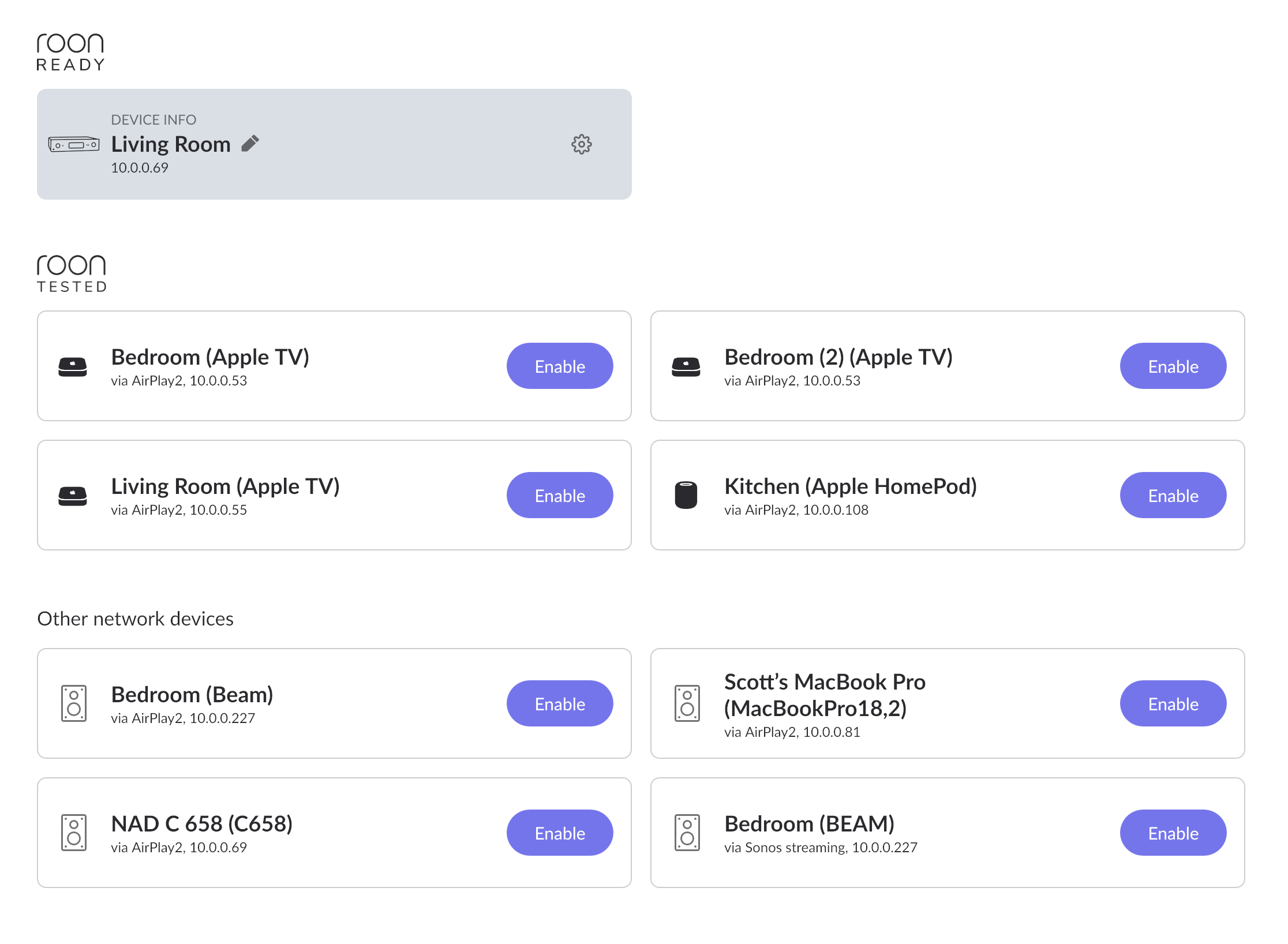Click the pencil icon to rename Living Room
The width and height of the screenshot is (1288, 944).
pyautogui.click(x=250, y=144)
